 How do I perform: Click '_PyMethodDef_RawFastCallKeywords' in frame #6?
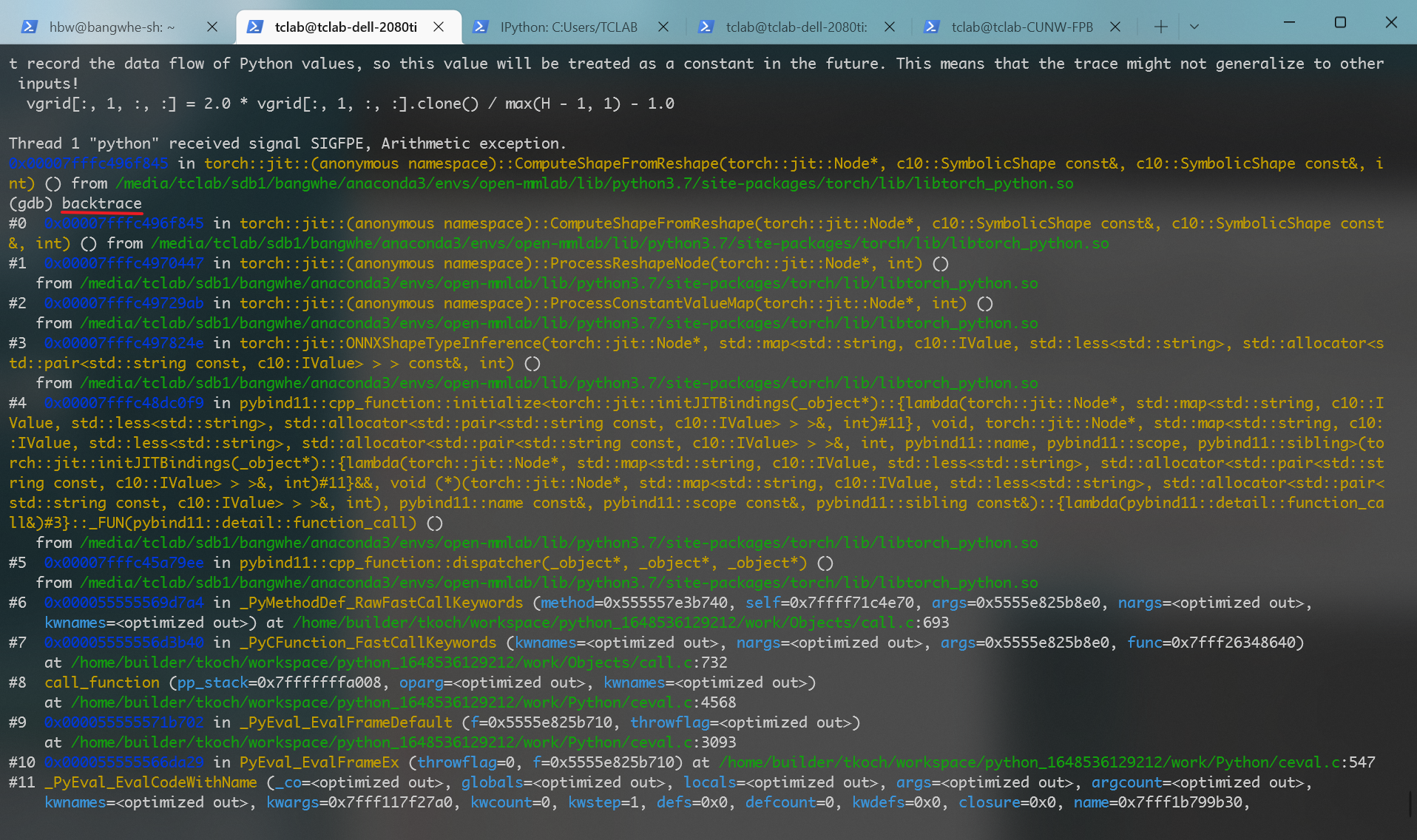381,603
